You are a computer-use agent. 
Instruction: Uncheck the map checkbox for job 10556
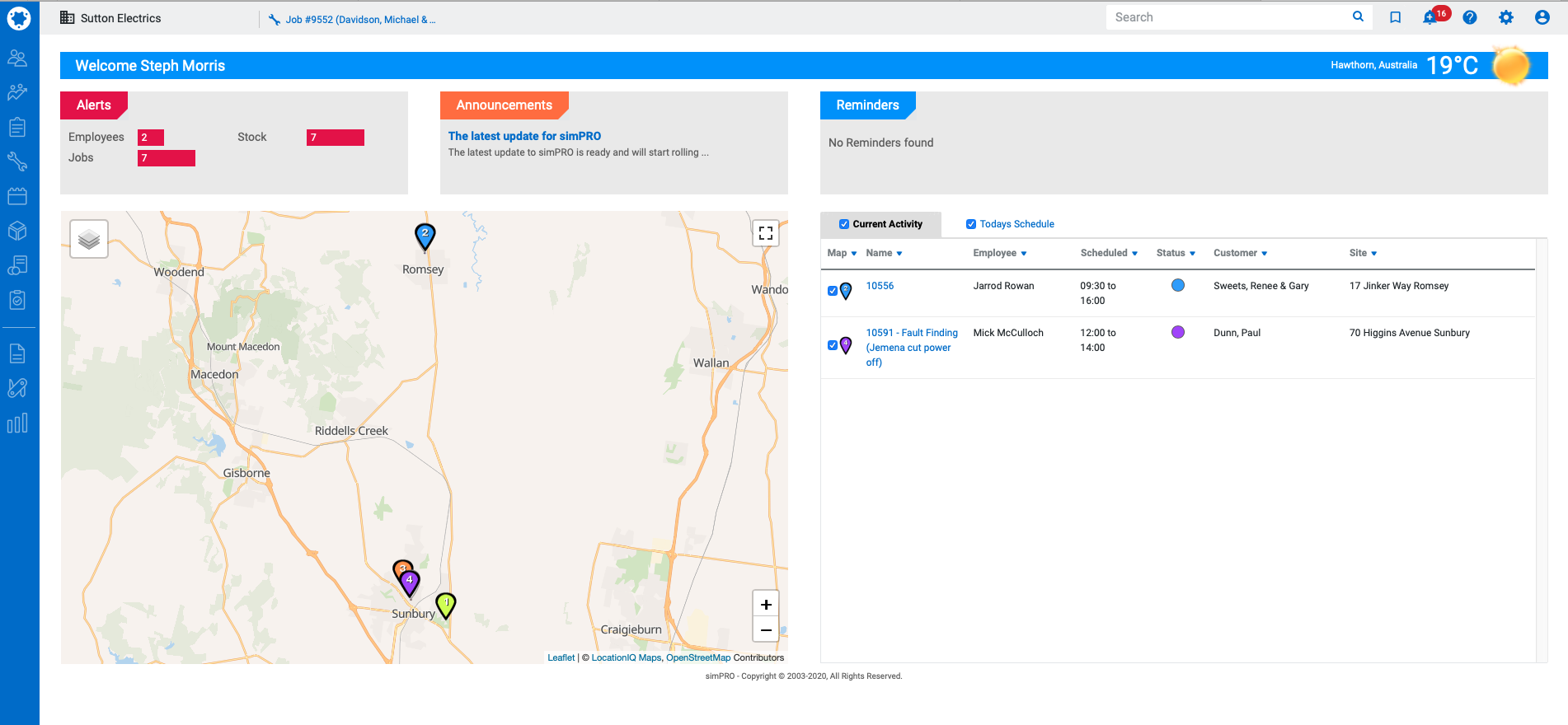click(x=833, y=290)
